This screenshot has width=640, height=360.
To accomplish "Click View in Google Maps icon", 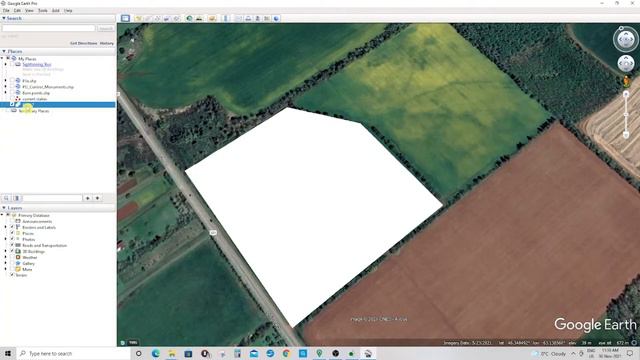I will (x=267, y=18).
